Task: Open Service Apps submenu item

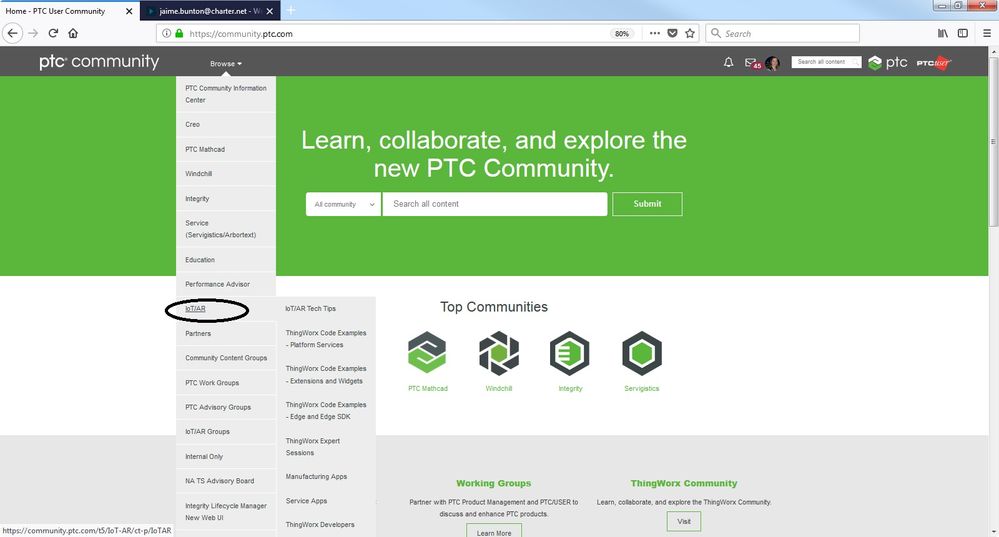Action: click(326, 501)
